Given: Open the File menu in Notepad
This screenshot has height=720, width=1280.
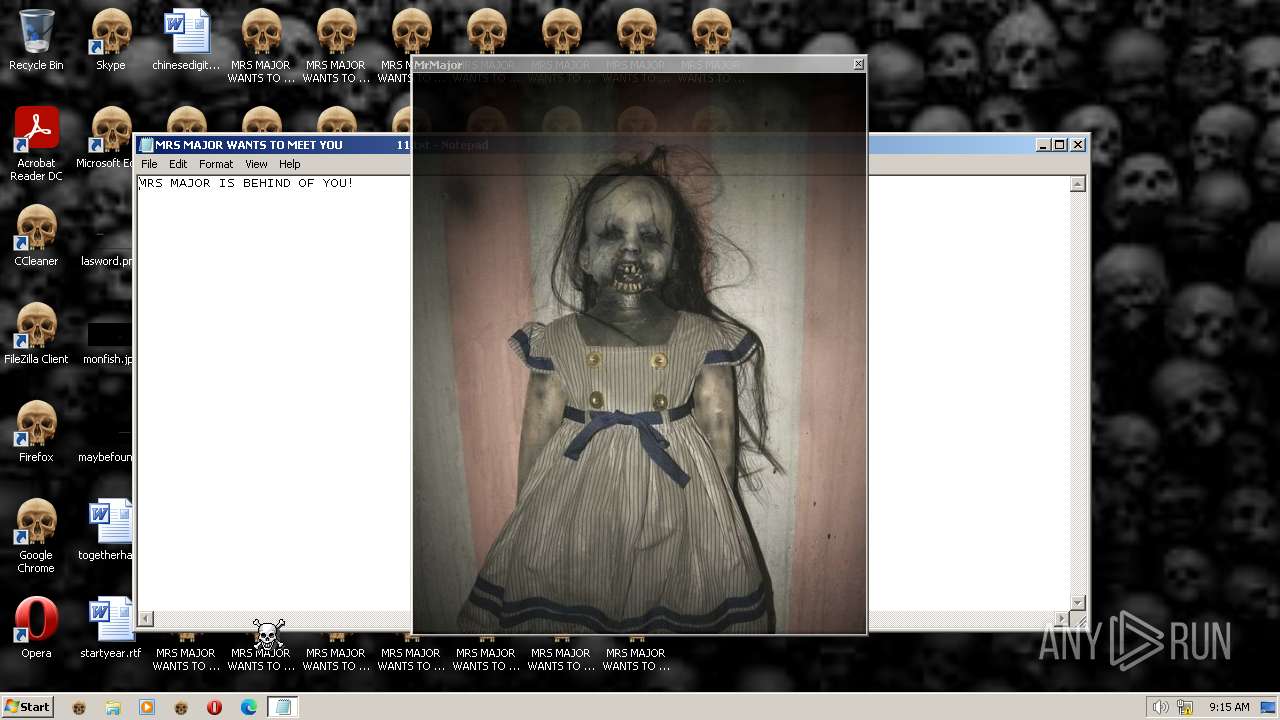Looking at the screenshot, I should pos(149,164).
